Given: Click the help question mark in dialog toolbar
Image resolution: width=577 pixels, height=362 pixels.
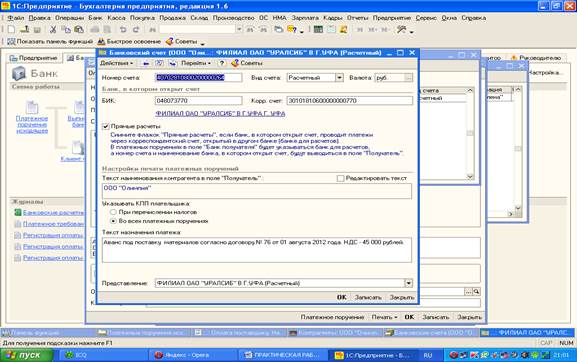Looking at the screenshot, I should pyautogui.click(x=222, y=63).
